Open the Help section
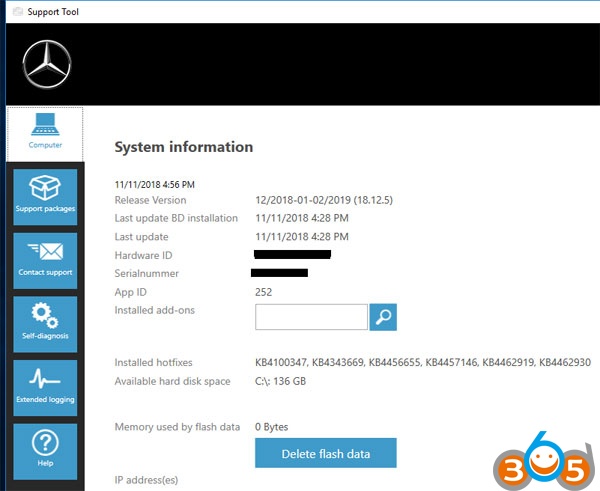Image resolution: width=600 pixels, height=491 pixels. coord(45,452)
